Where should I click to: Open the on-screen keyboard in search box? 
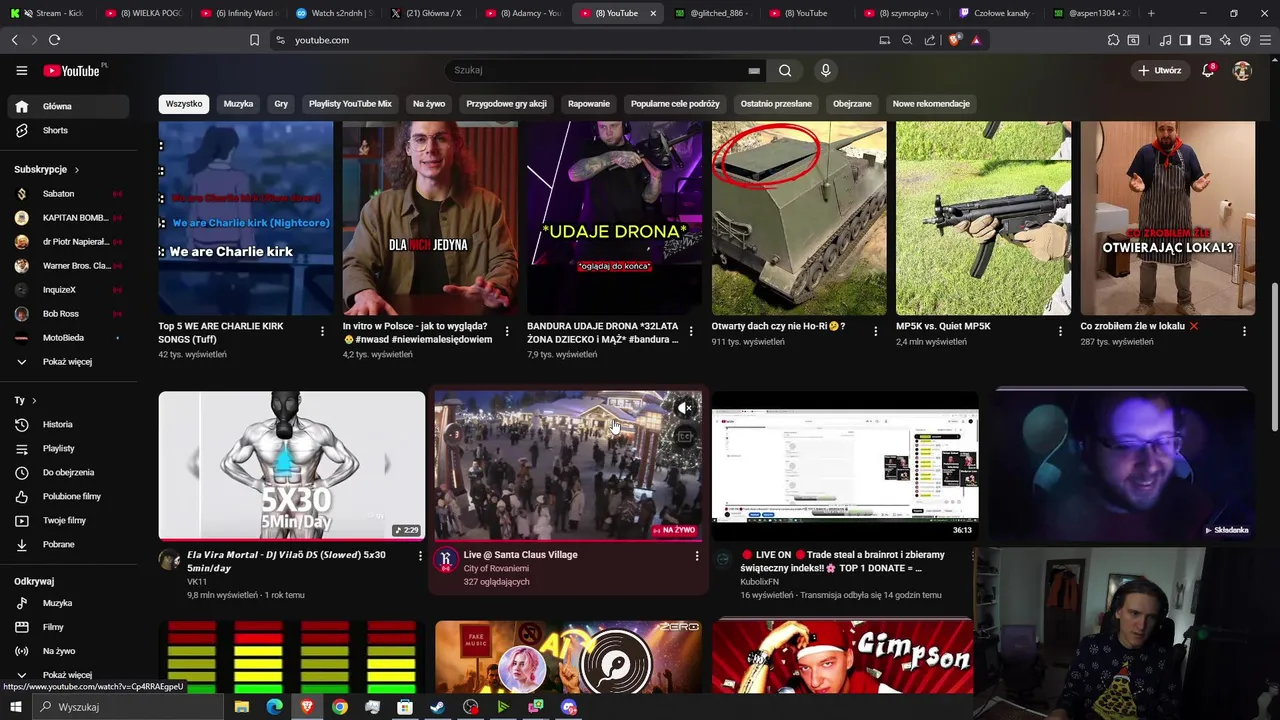click(754, 71)
